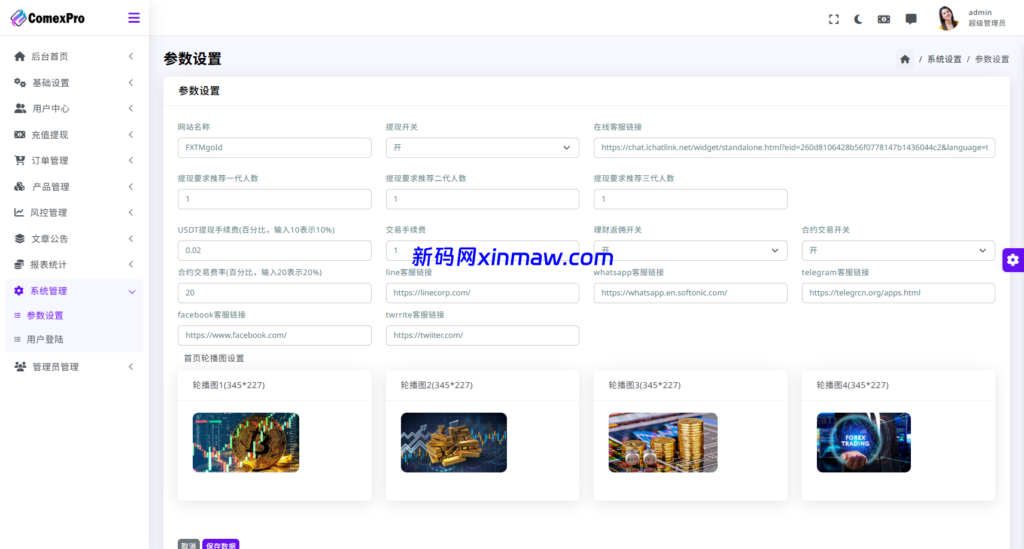Click the whatsapp客服链接 input field
This screenshot has height=549, width=1024.
(x=690, y=292)
